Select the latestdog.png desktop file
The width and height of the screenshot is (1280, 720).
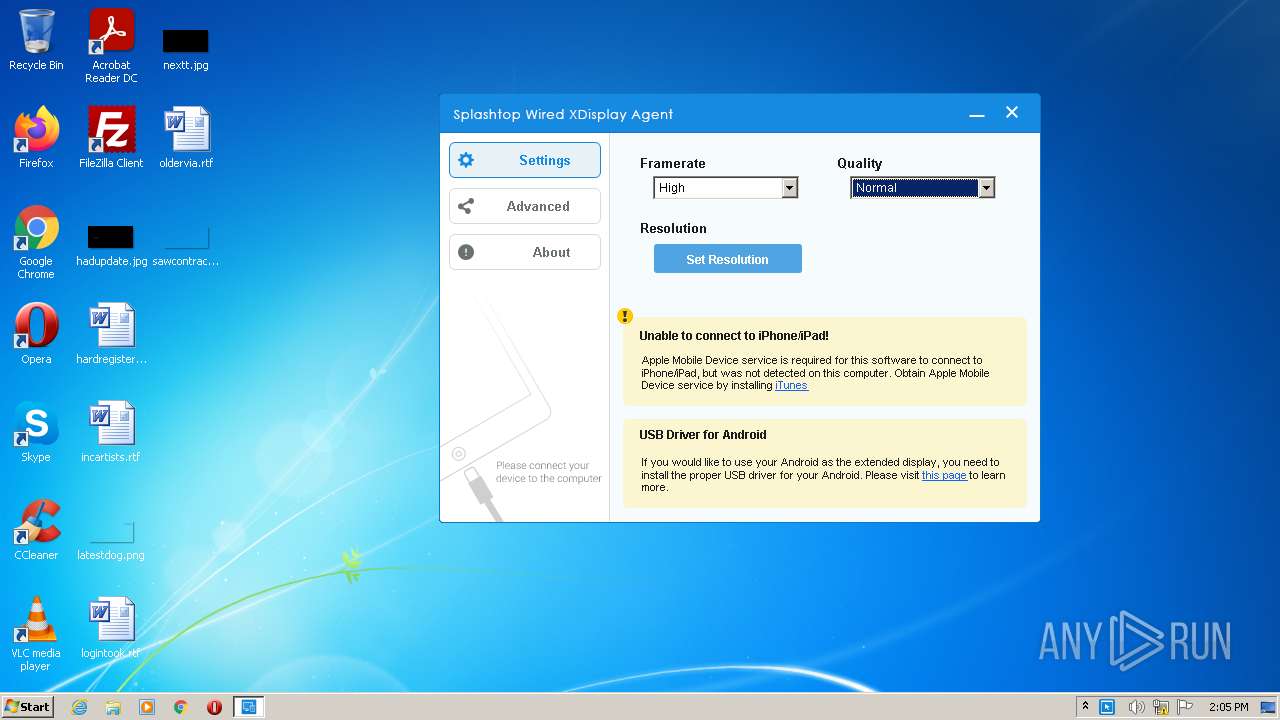[111, 540]
